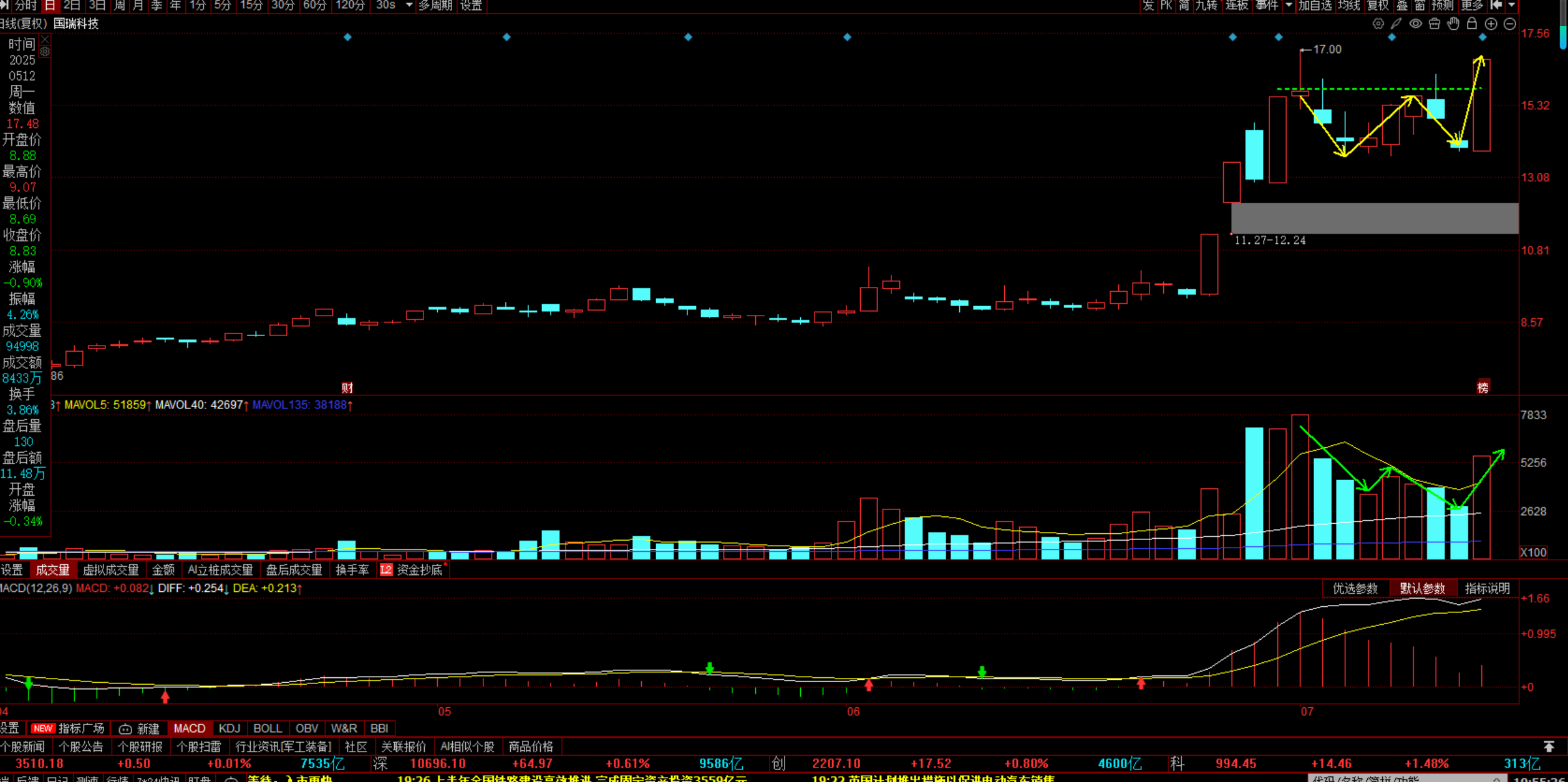Switch to BOLL indicator

coord(268,728)
